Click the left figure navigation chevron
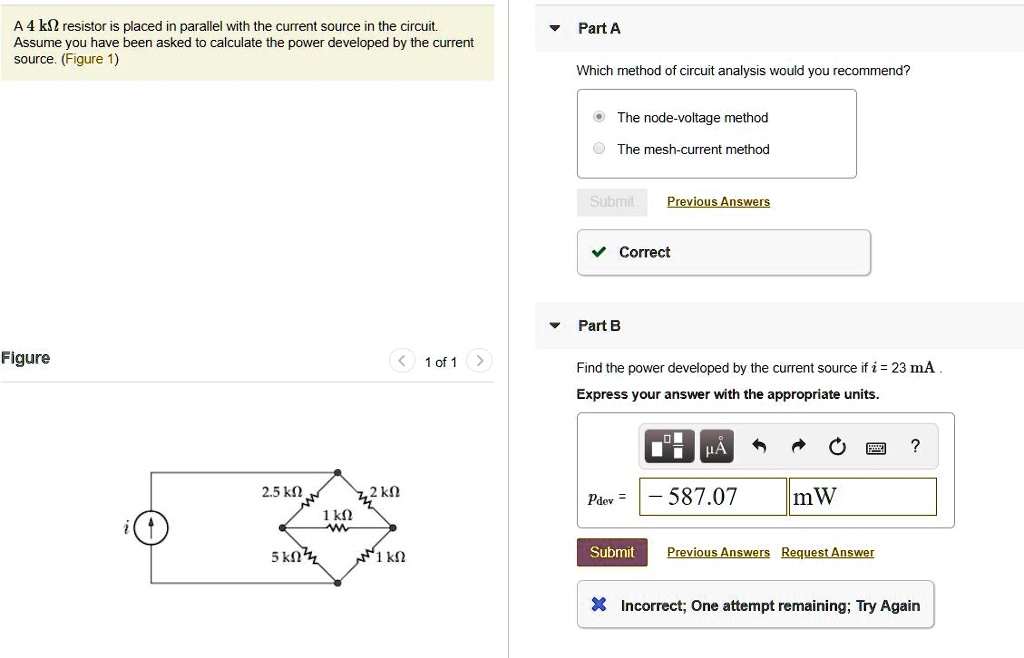Viewport: 1024px width, 658px height. click(401, 361)
